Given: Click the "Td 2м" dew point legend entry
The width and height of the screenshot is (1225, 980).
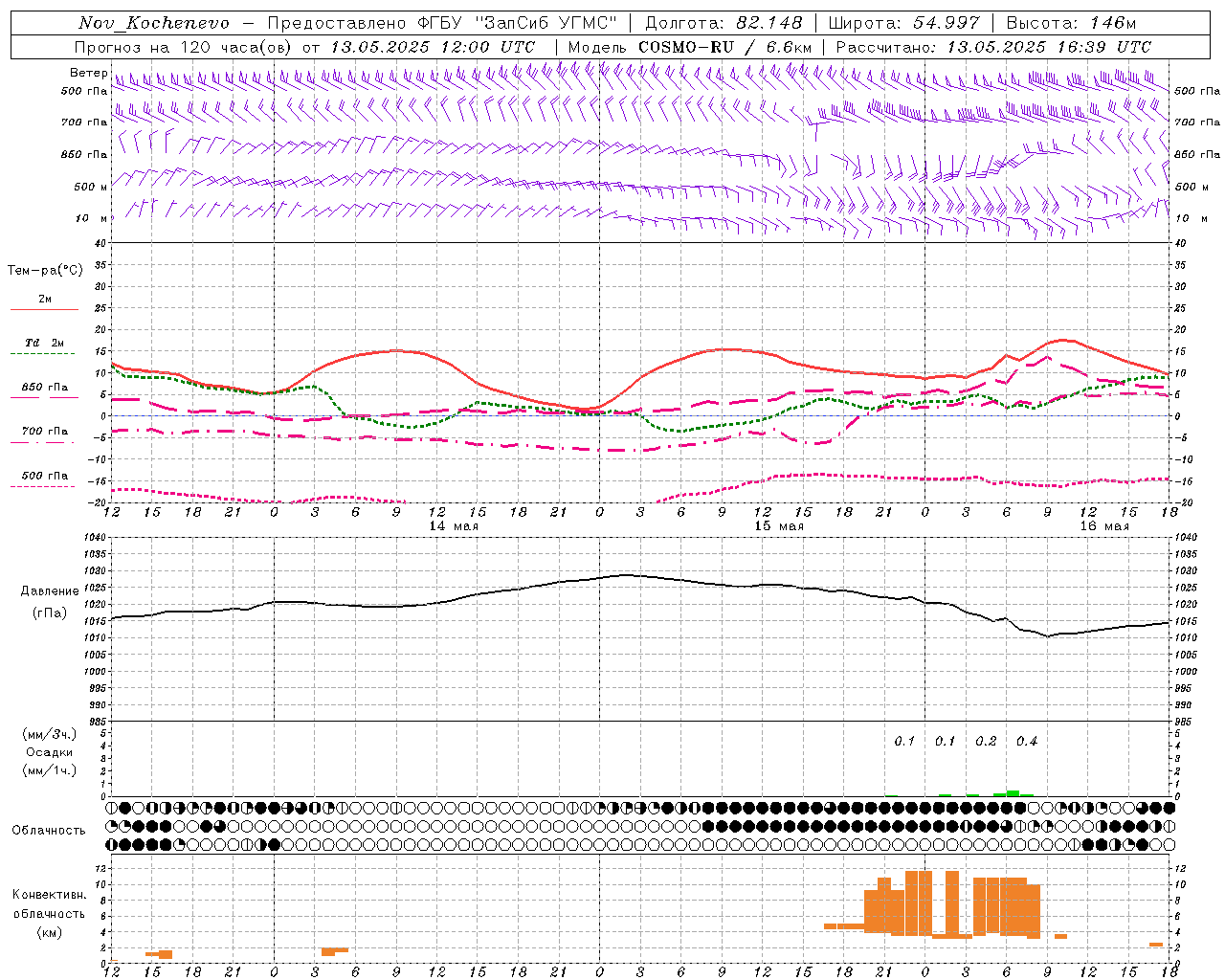Looking at the screenshot, I should tap(45, 343).
